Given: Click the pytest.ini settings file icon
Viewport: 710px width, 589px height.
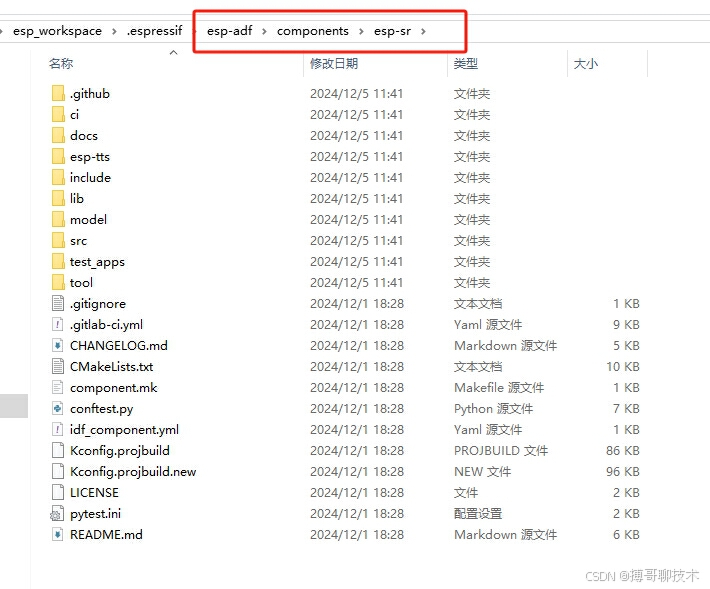Looking at the screenshot, I should point(57,513).
